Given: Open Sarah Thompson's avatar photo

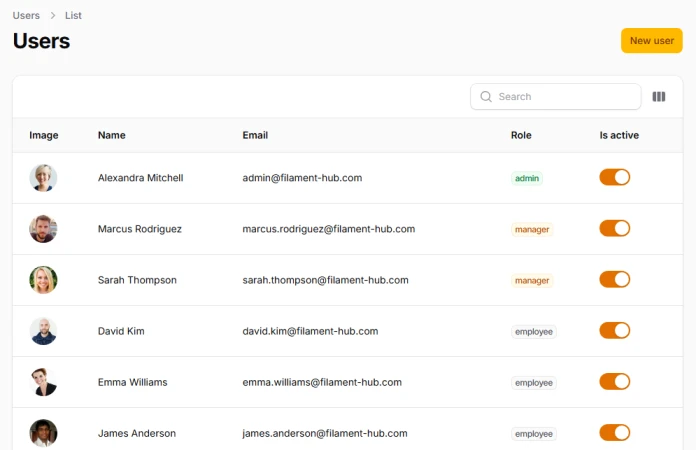Looking at the screenshot, I should coord(43,280).
